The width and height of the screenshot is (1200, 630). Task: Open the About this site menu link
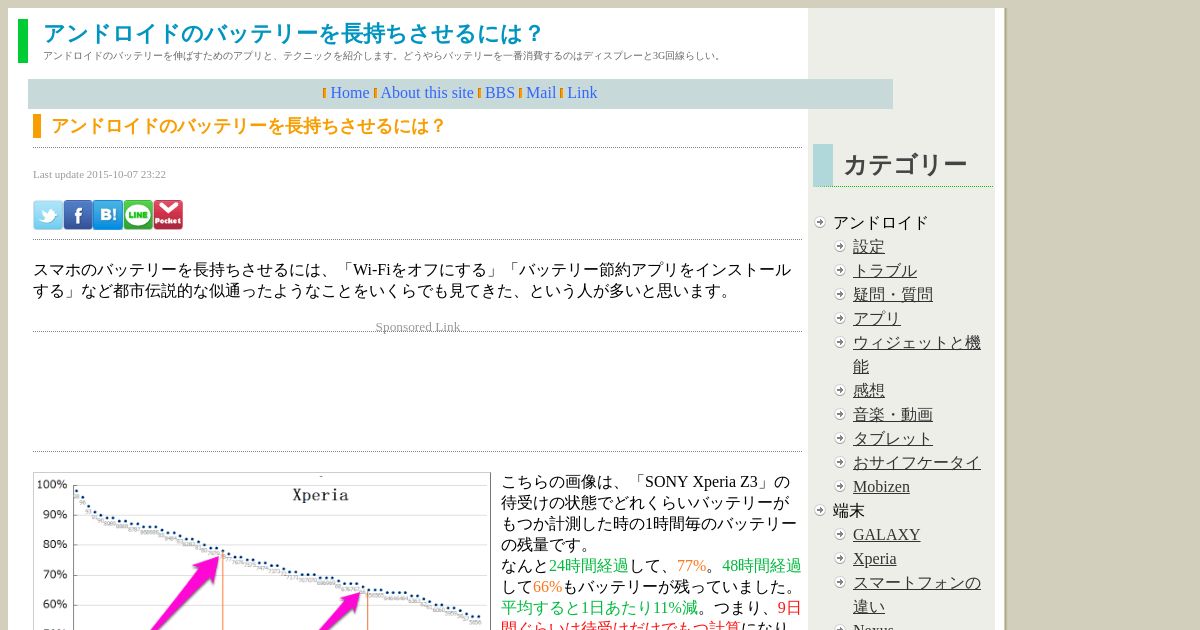pos(427,93)
